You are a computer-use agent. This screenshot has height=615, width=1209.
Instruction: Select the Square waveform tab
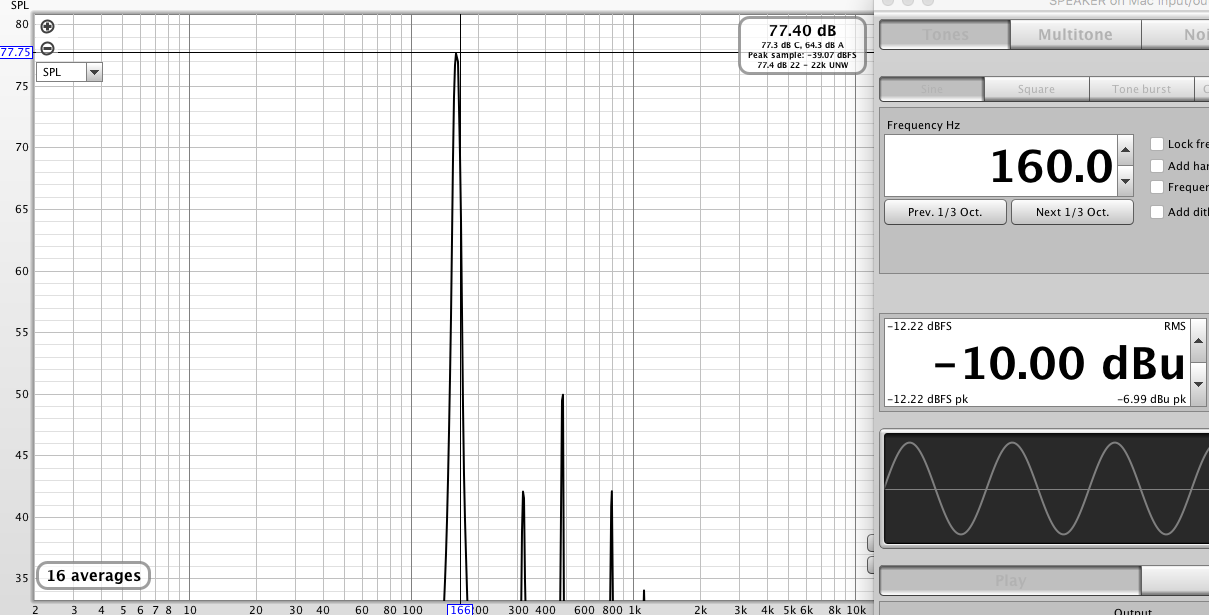tap(1036, 89)
